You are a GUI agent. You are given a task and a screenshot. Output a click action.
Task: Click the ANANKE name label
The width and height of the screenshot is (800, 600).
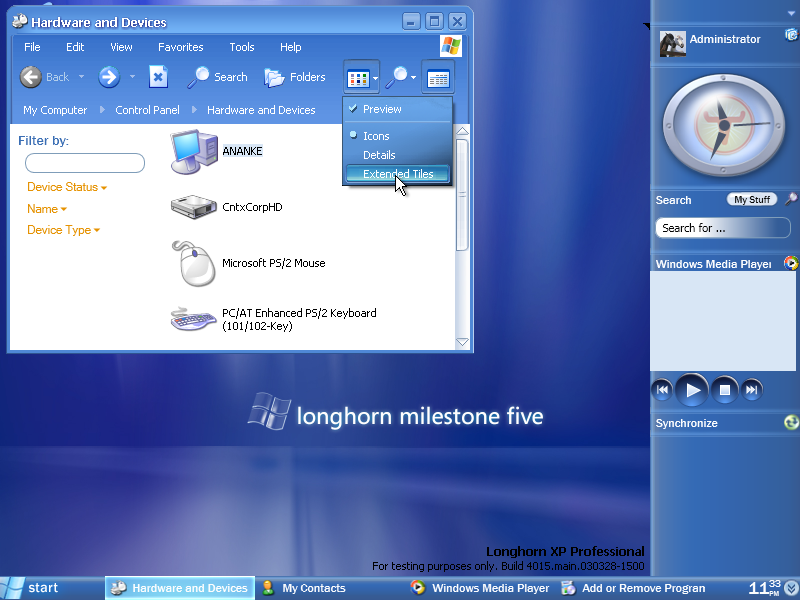(242, 151)
